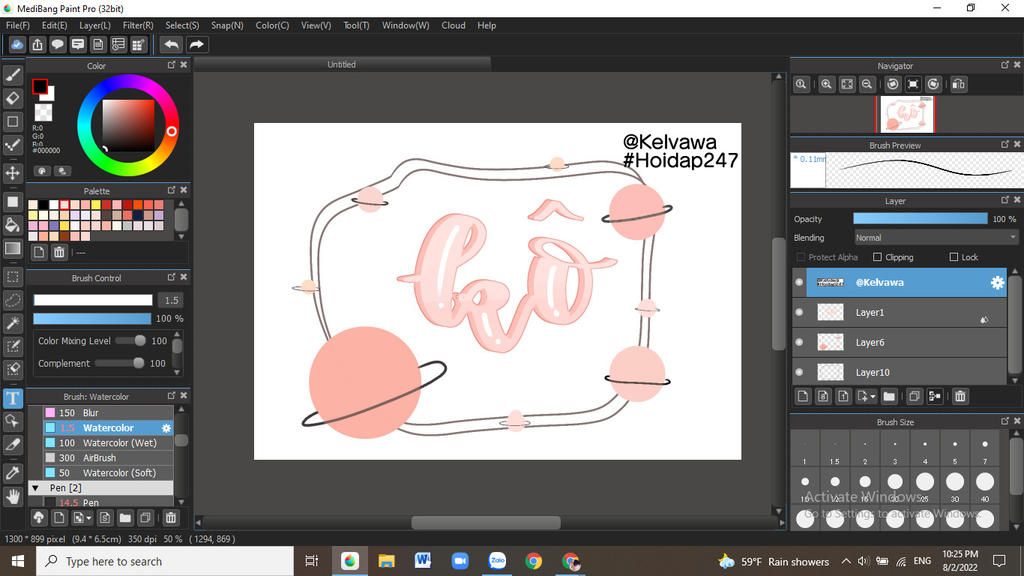Image resolution: width=1024 pixels, height=576 pixels.
Task: Click the foreground color swatch
Action: tap(39, 86)
